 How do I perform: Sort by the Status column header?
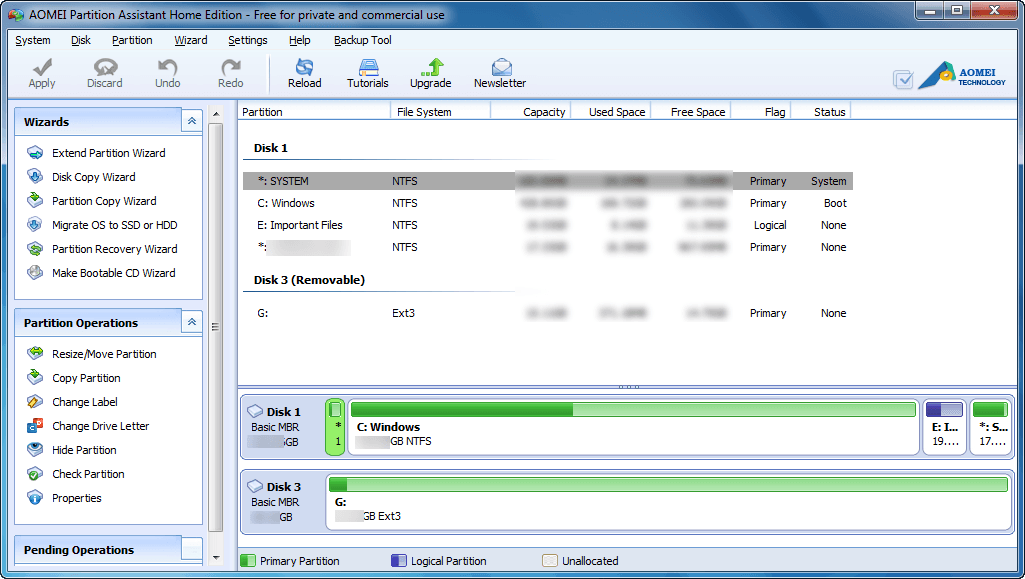click(821, 112)
